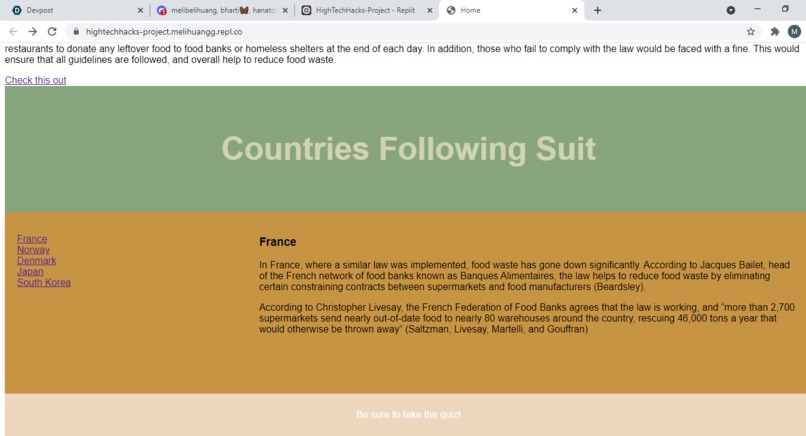Open the Extensions puzzle icon
806x436 pixels.
775,31
